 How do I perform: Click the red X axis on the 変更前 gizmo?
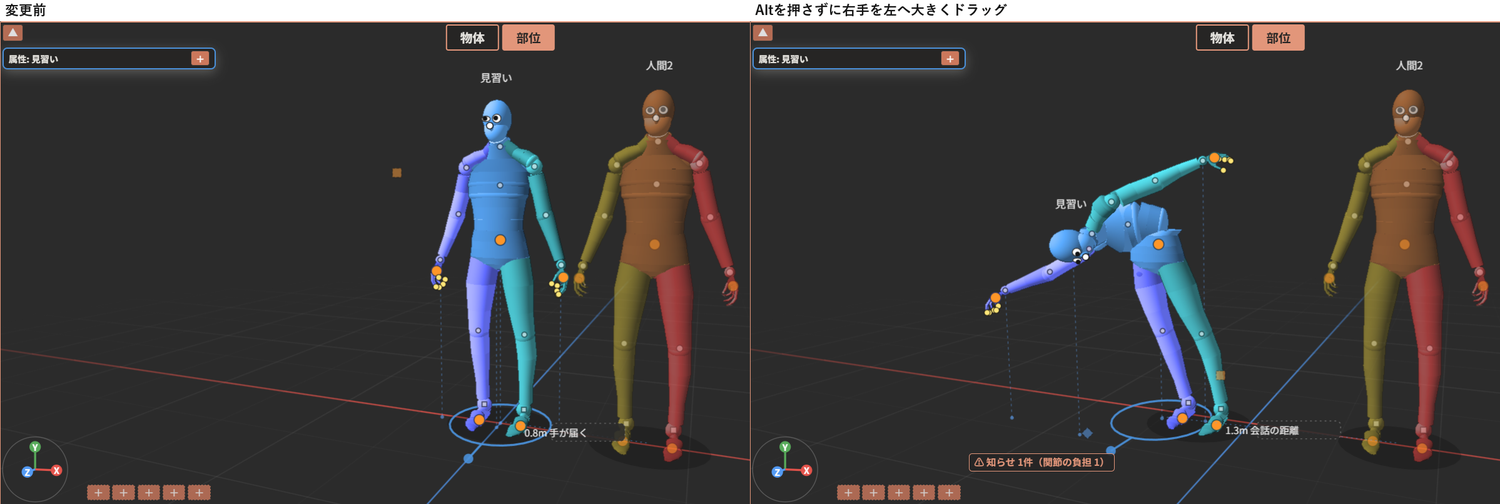click(56, 470)
